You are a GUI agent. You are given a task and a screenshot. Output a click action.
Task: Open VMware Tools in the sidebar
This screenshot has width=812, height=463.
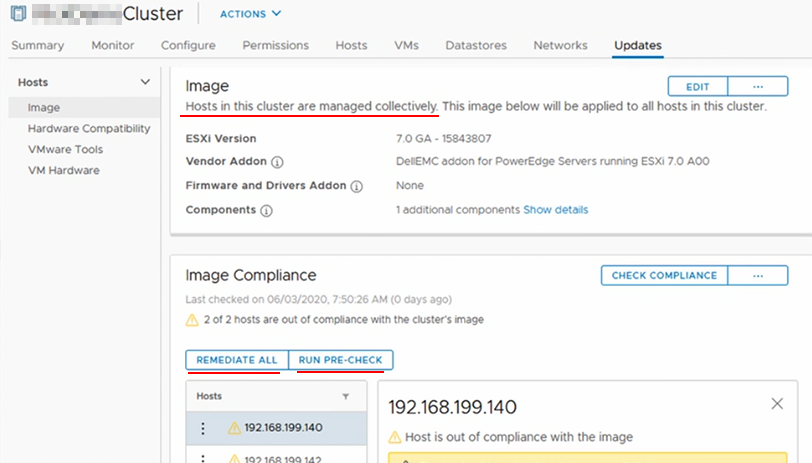pyautogui.click(x=65, y=150)
